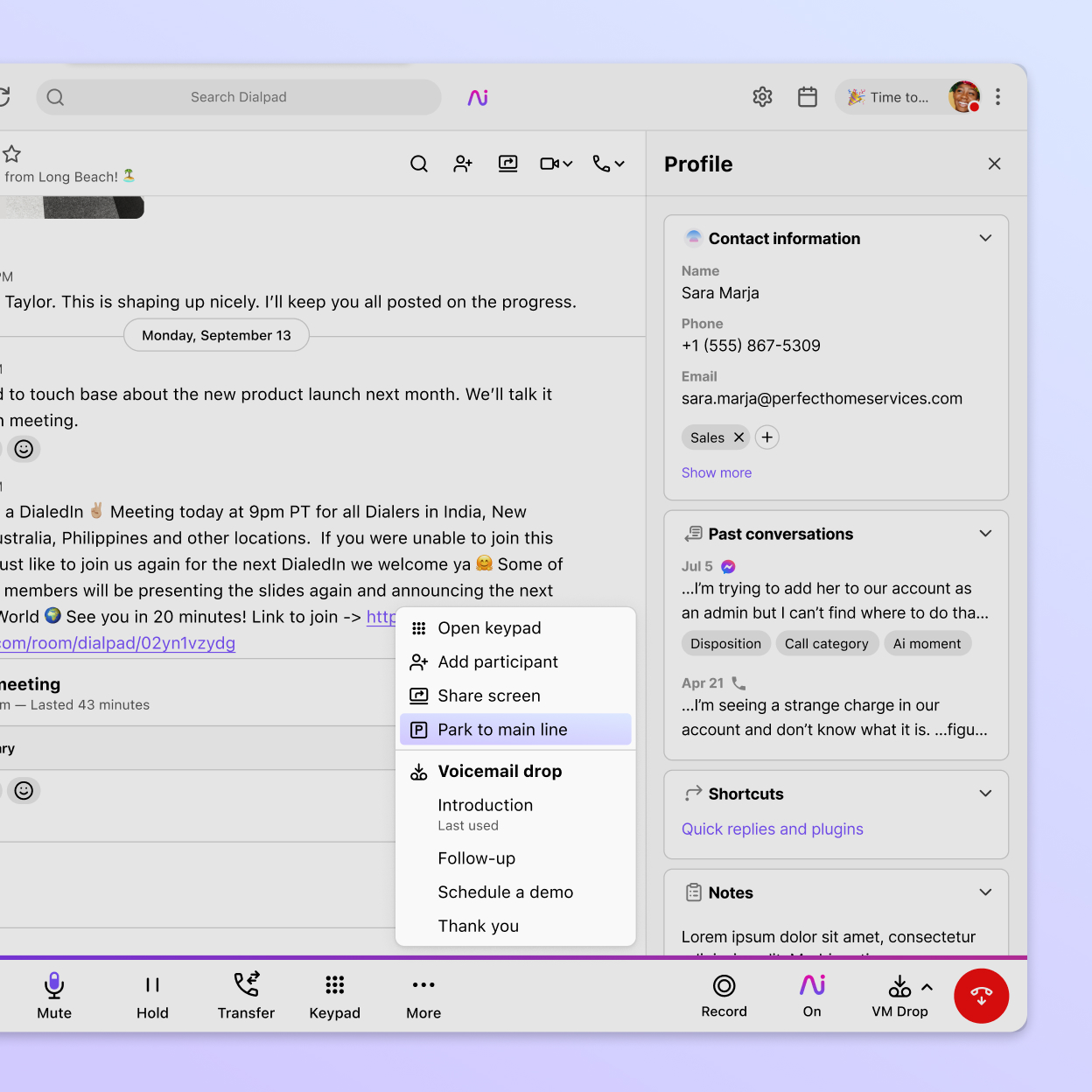Collapse the Past conversations section
The image size is (1092, 1092).
pos(985,534)
